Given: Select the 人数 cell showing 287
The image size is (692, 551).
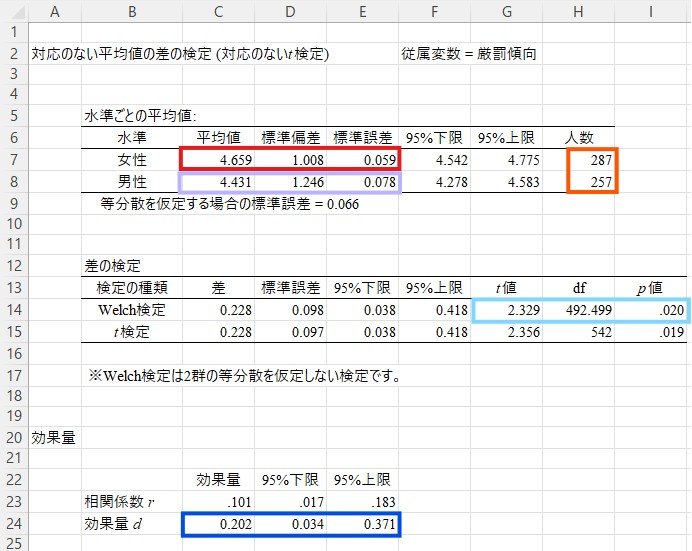Looking at the screenshot, I should click(590, 159).
